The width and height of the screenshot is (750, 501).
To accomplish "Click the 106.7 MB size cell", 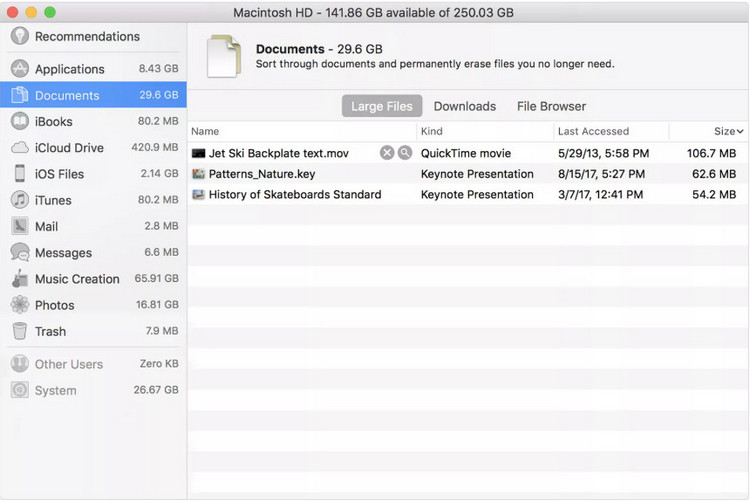I will click(711, 153).
